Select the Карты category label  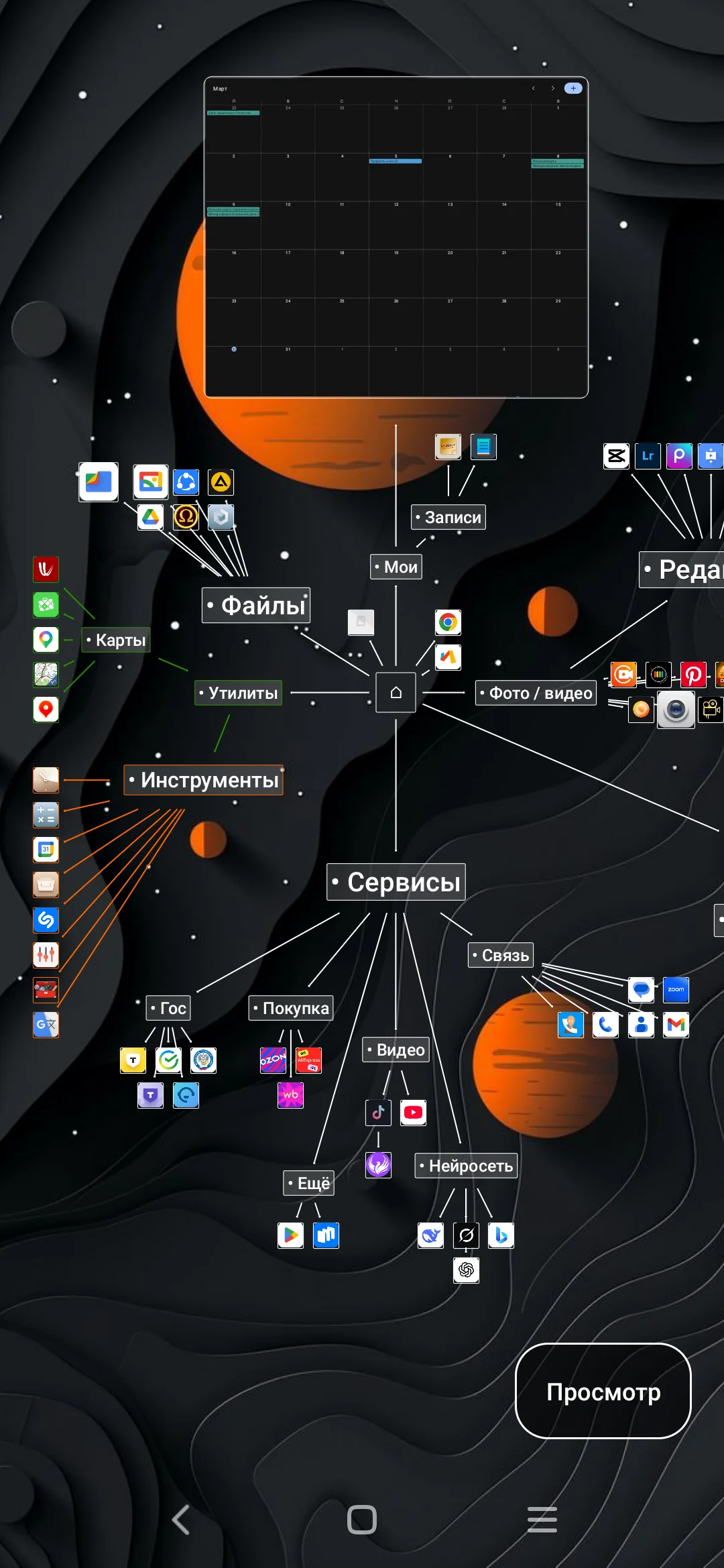pos(116,640)
